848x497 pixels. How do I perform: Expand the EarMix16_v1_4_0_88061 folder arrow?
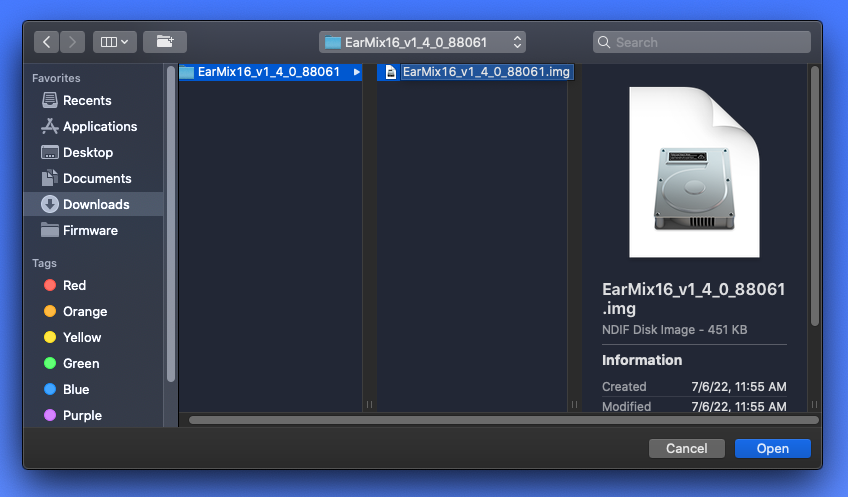[x=356, y=72]
